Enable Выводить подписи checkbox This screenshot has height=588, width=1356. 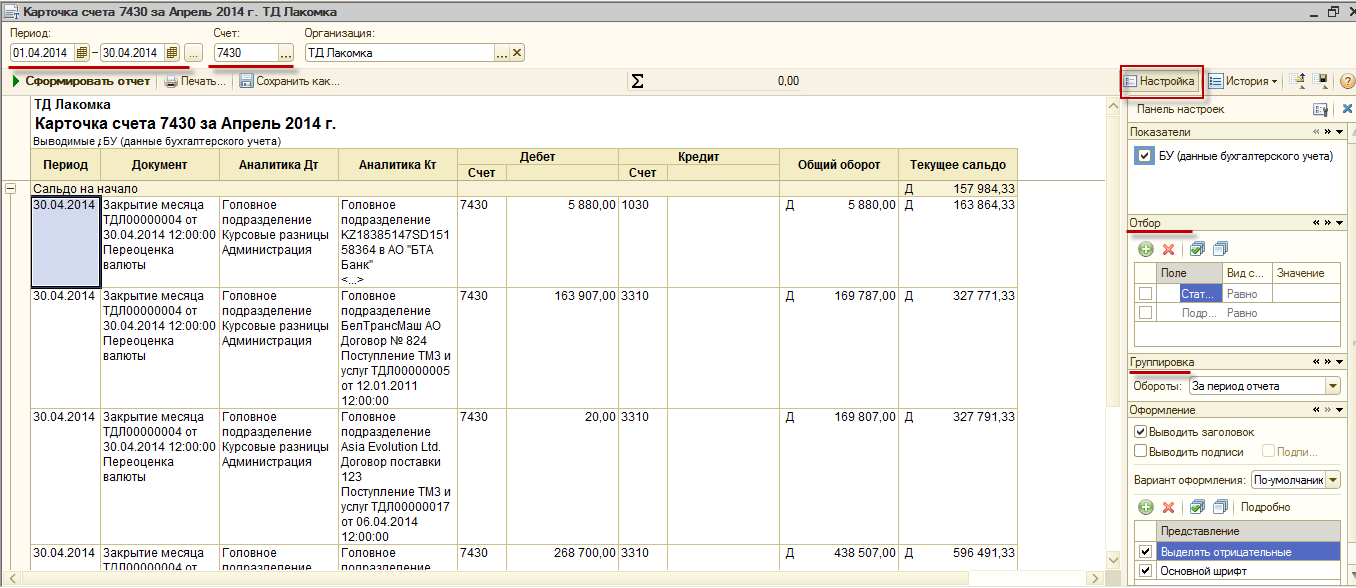pyautogui.click(x=1140, y=451)
